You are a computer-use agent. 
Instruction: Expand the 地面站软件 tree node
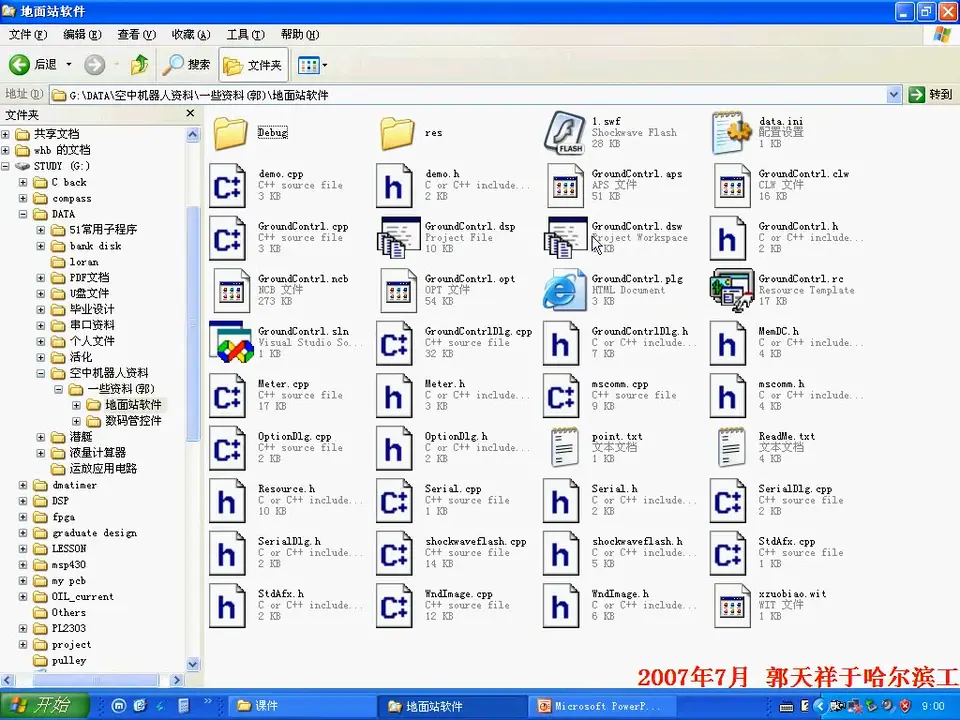pyautogui.click(x=76, y=405)
